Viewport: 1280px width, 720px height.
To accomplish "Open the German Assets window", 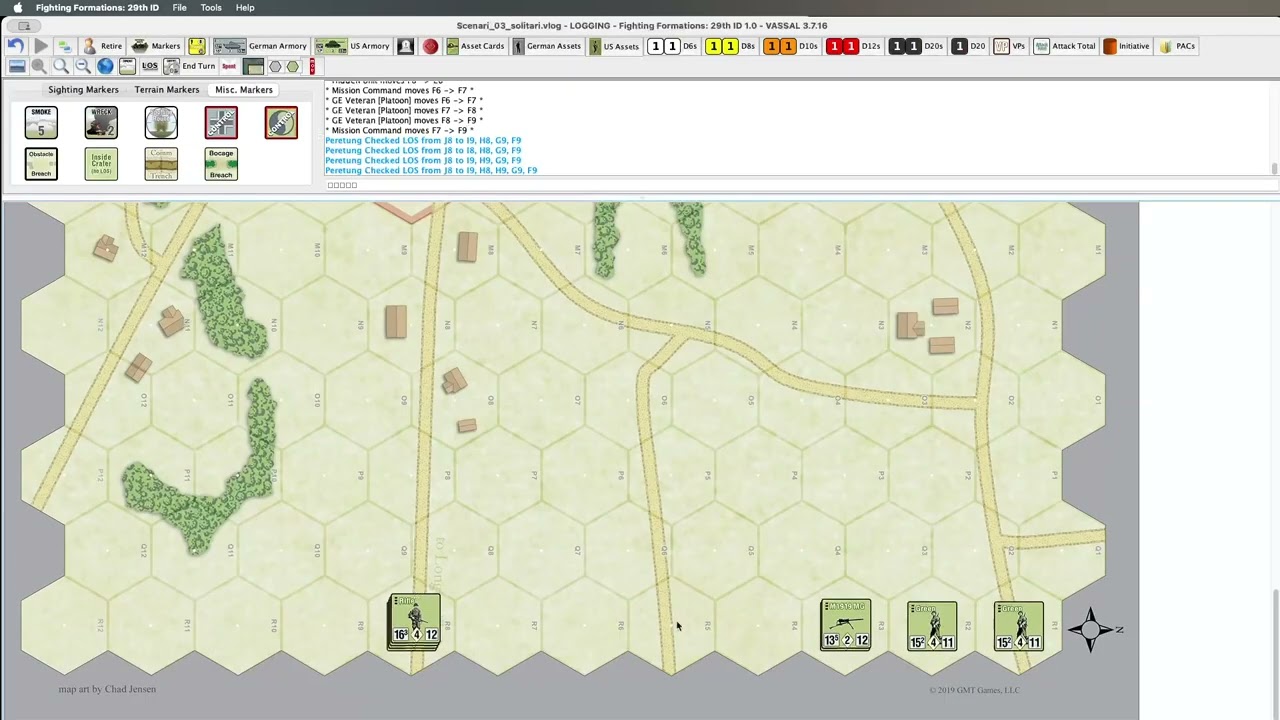I will [x=547, y=46].
